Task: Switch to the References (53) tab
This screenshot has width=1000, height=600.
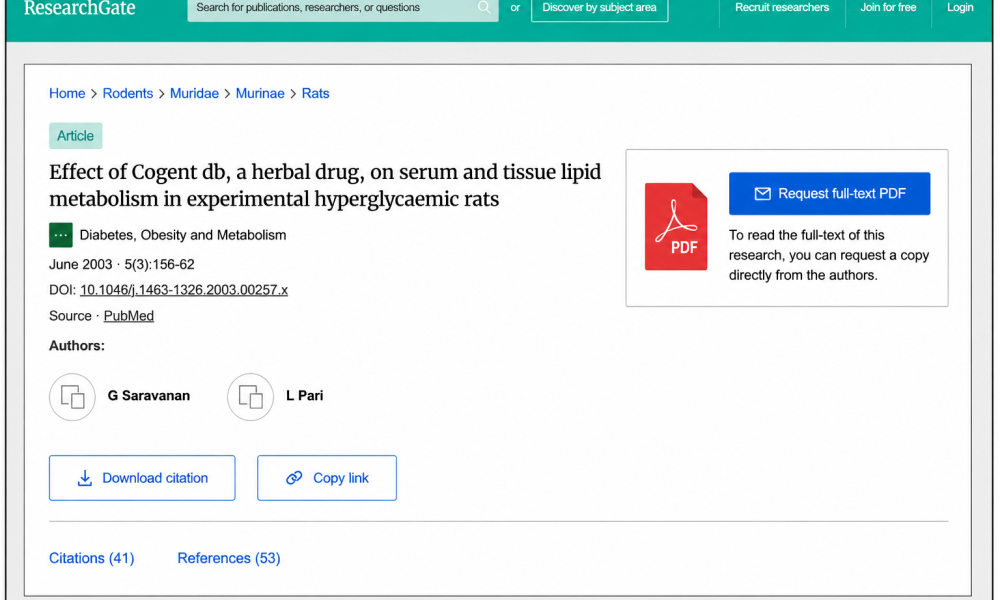Action: click(x=229, y=558)
